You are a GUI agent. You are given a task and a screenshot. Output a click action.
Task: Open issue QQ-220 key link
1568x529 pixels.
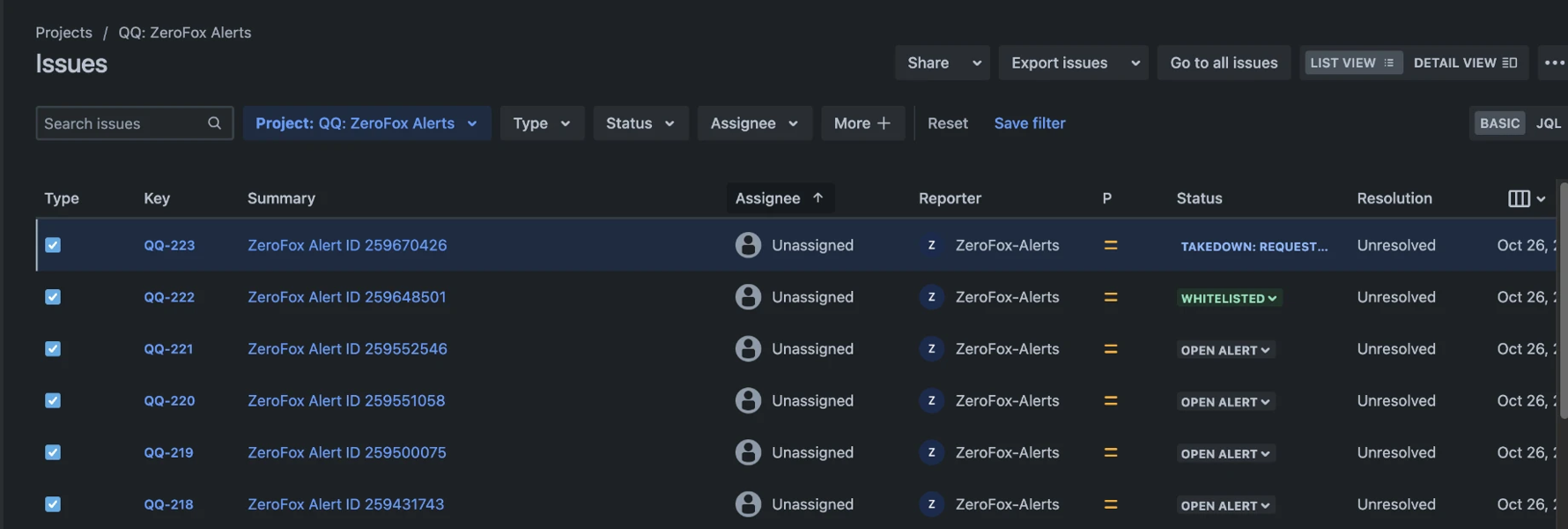(x=169, y=401)
